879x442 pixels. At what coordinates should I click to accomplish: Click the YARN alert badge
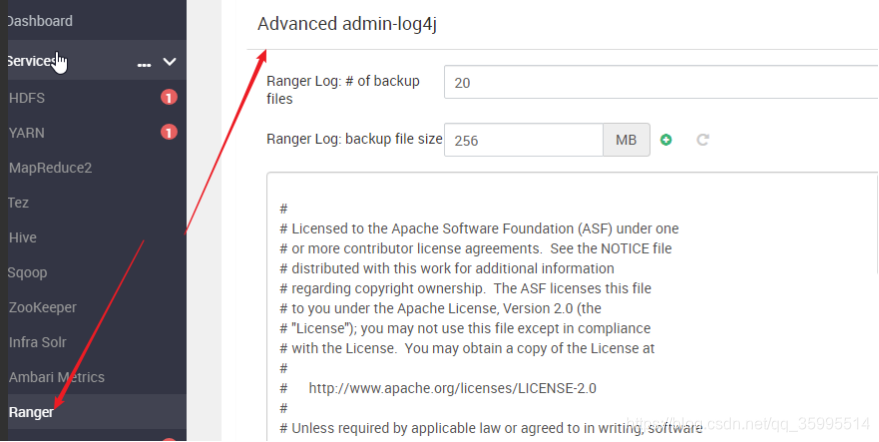169,132
